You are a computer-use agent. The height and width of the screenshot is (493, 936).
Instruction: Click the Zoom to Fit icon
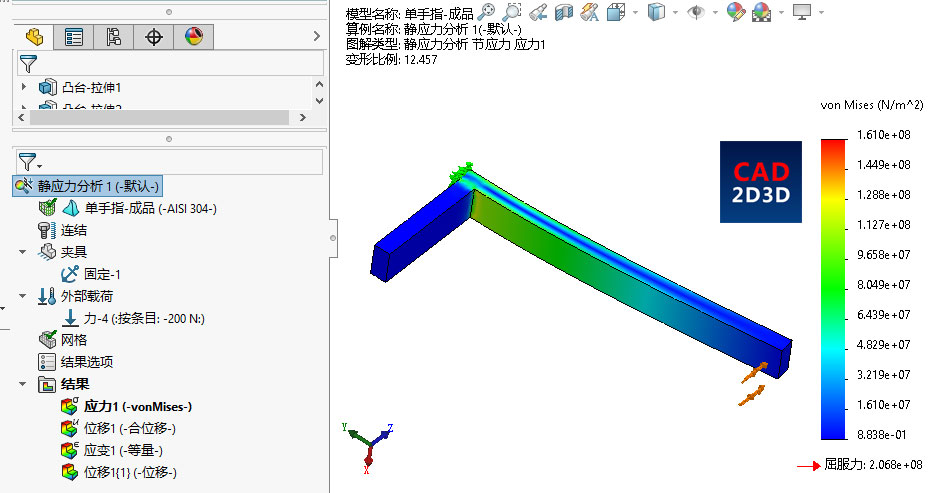click(486, 12)
